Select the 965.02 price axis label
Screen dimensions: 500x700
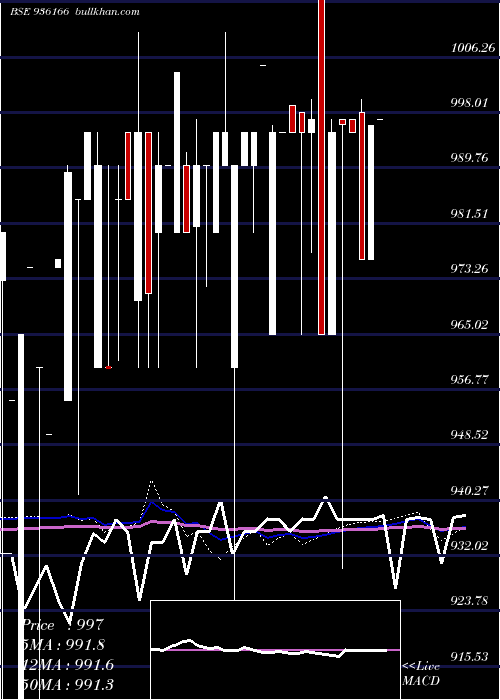469,325
